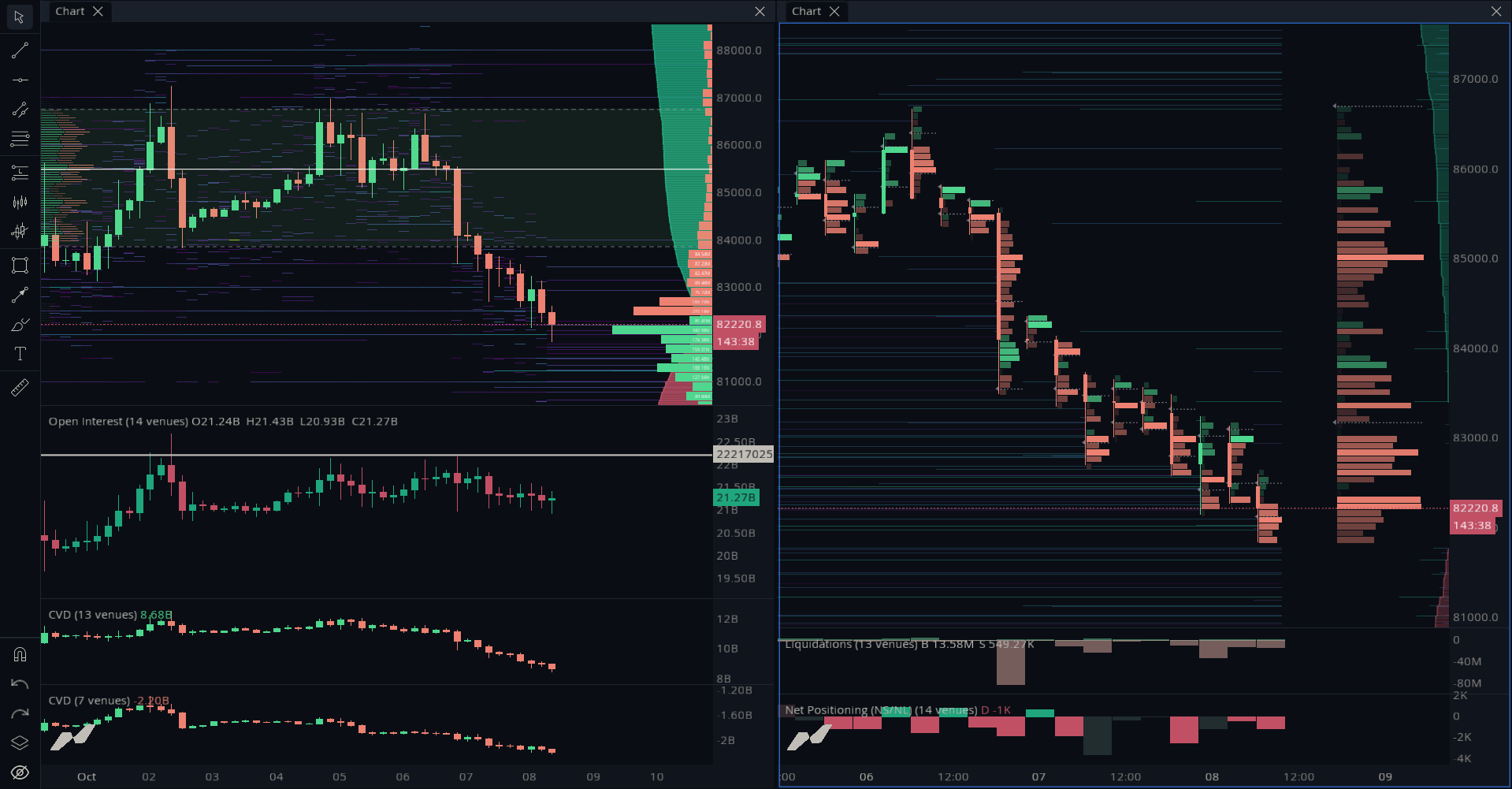Click the Oct label on left time axis
This screenshot has height=789, width=1512.
[87, 776]
